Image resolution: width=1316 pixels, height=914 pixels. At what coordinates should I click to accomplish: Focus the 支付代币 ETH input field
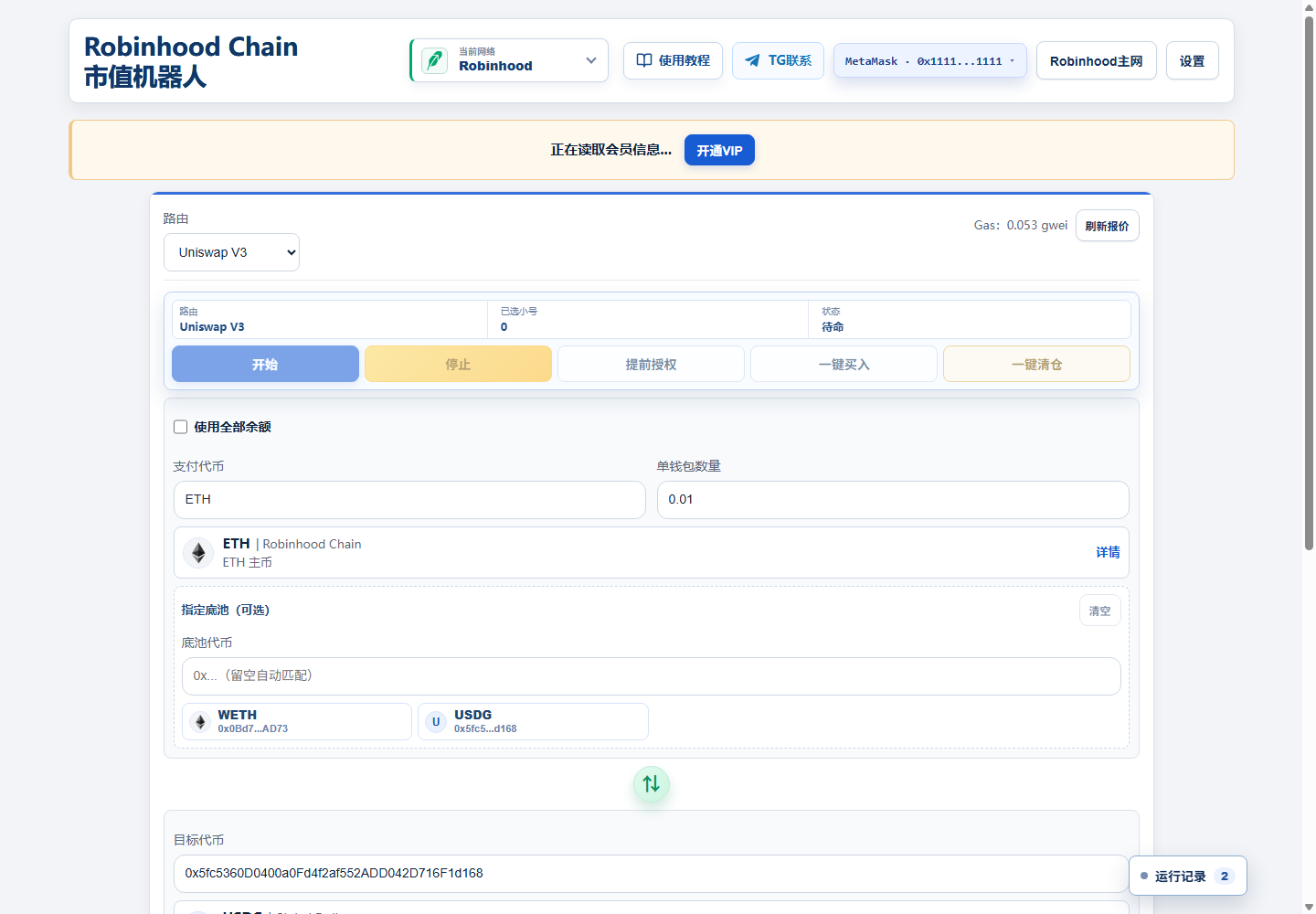coord(409,500)
